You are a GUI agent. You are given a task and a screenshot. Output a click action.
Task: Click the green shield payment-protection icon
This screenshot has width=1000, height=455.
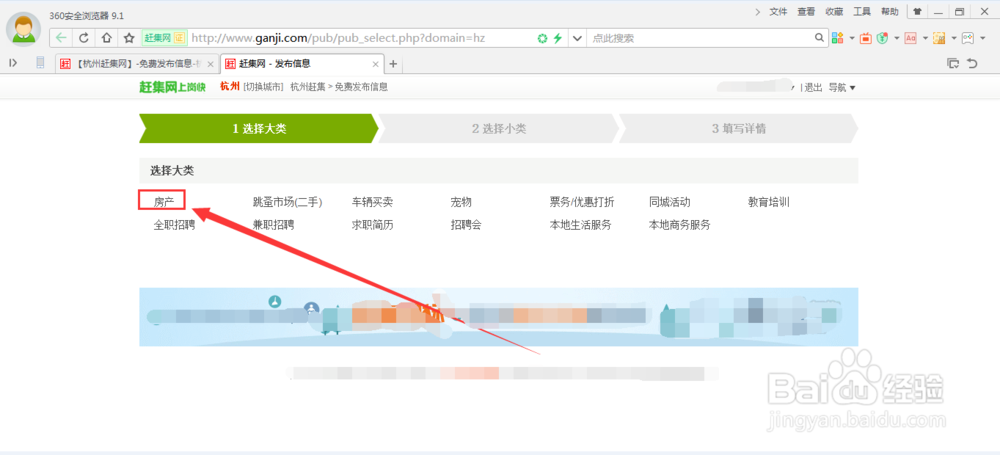(x=883, y=38)
